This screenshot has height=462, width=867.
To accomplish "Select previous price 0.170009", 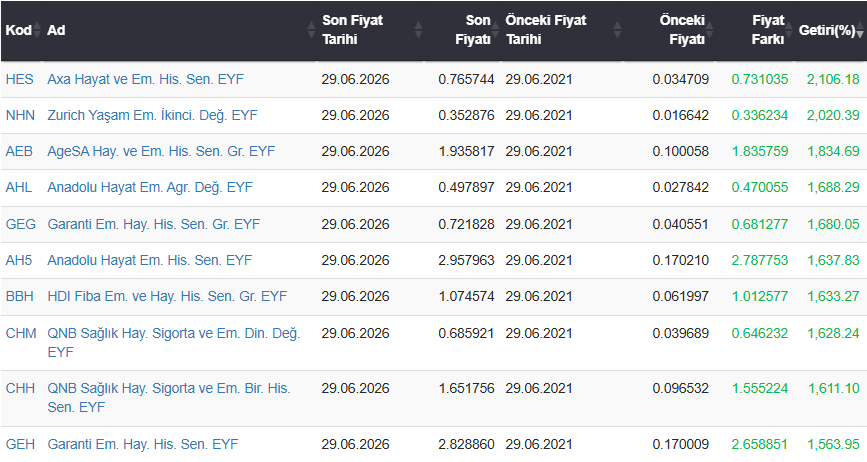I will [x=681, y=444].
